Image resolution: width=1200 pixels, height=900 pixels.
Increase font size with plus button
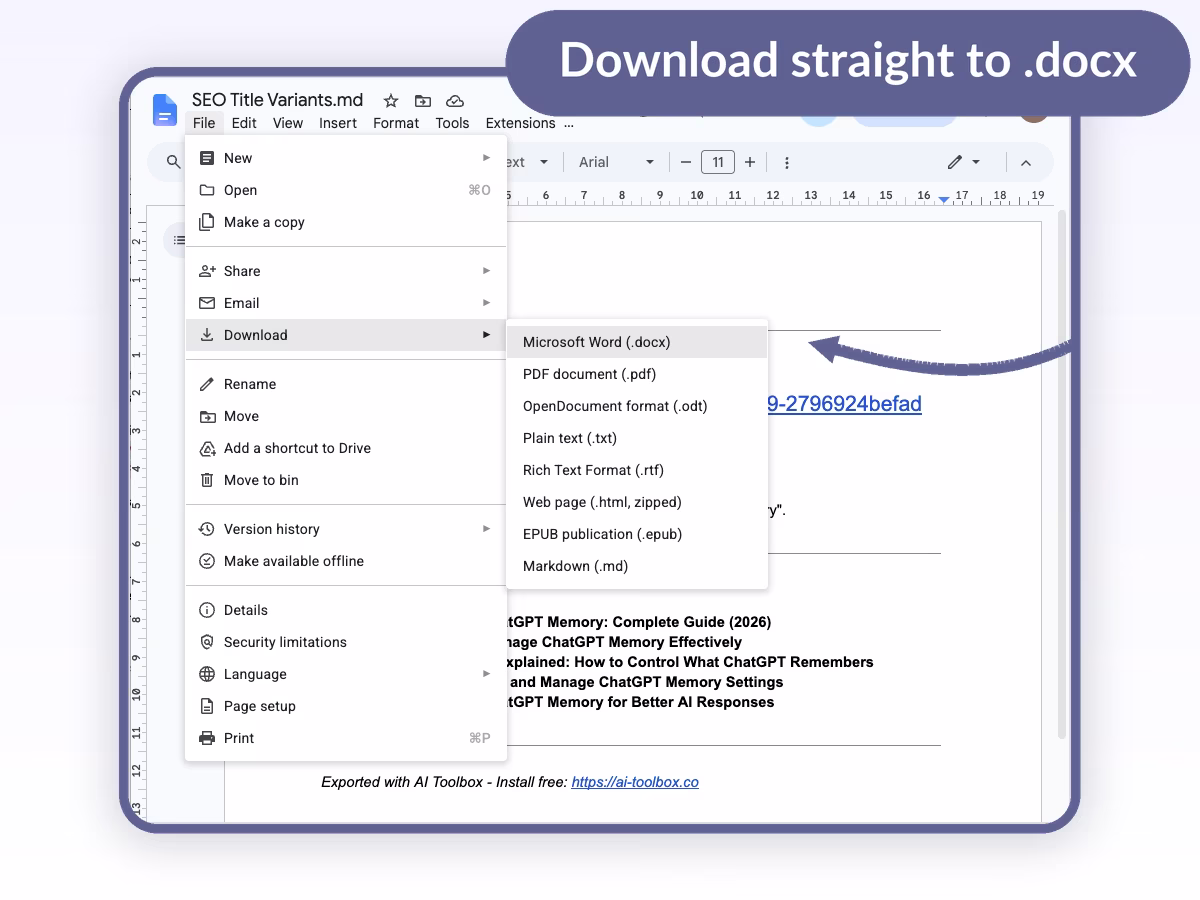coord(750,162)
